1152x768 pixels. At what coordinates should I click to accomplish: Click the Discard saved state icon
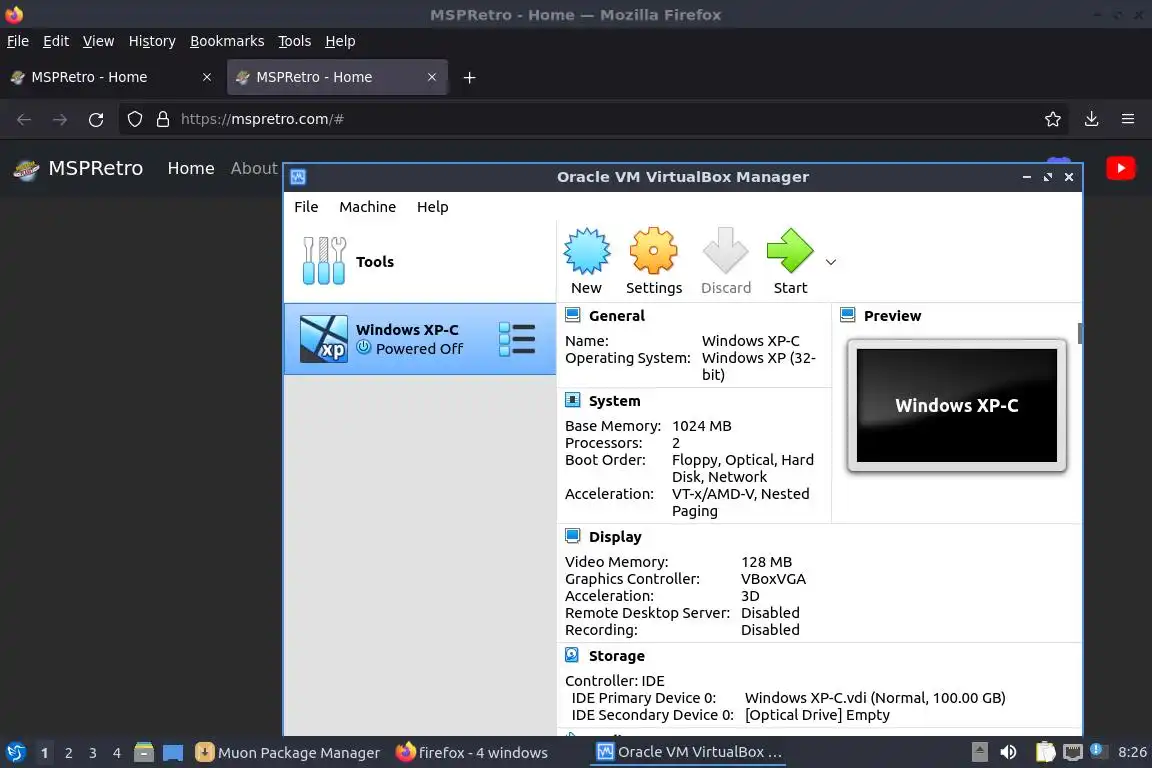(x=725, y=251)
